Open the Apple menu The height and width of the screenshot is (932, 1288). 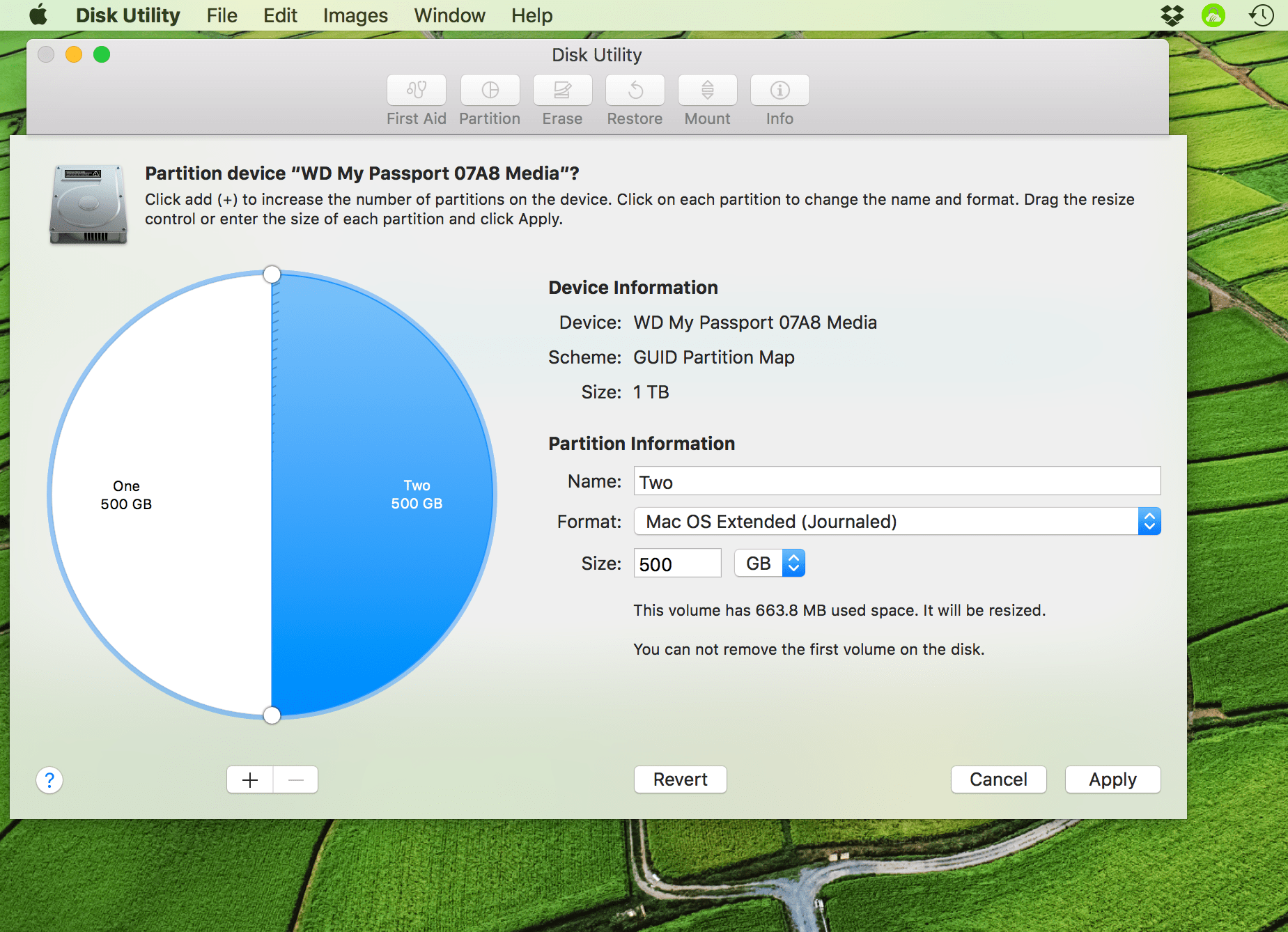point(38,15)
